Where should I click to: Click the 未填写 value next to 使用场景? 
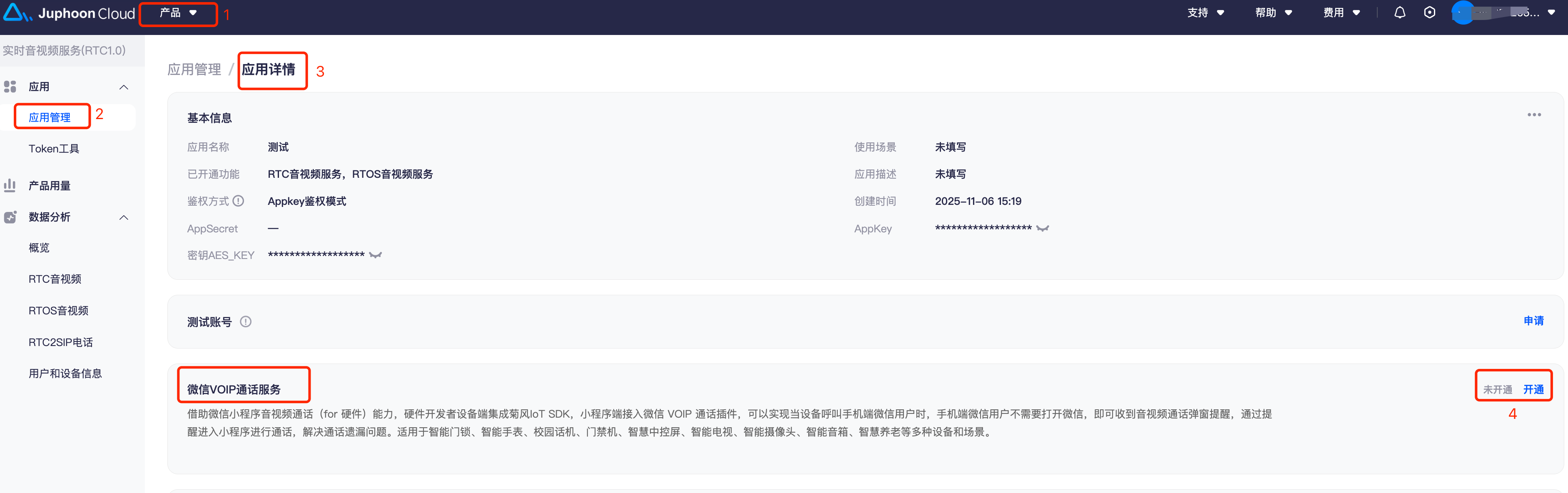(x=950, y=147)
